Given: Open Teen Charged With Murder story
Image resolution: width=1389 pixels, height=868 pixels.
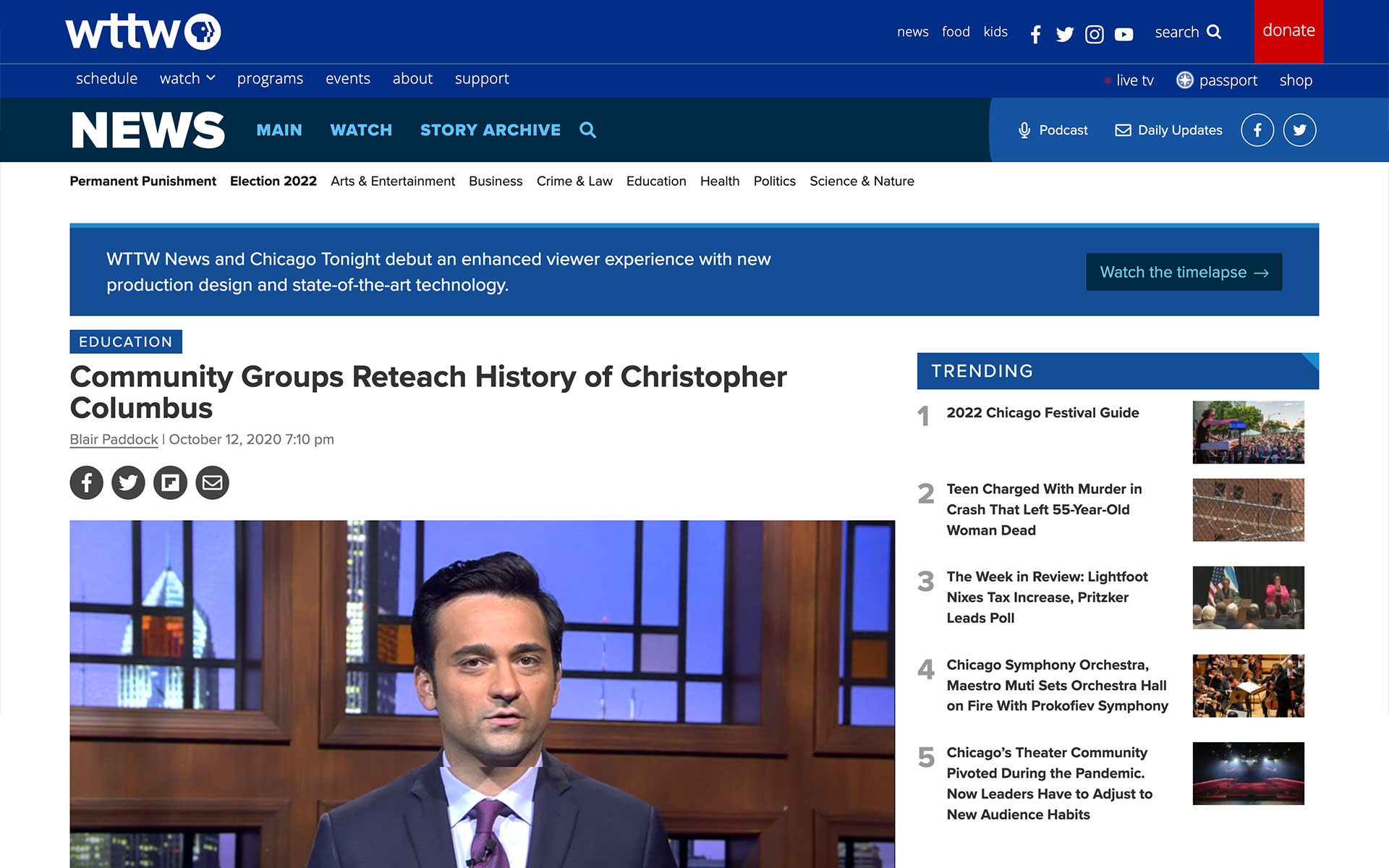Looking at the screenshot, I should tap(1044, 509).
